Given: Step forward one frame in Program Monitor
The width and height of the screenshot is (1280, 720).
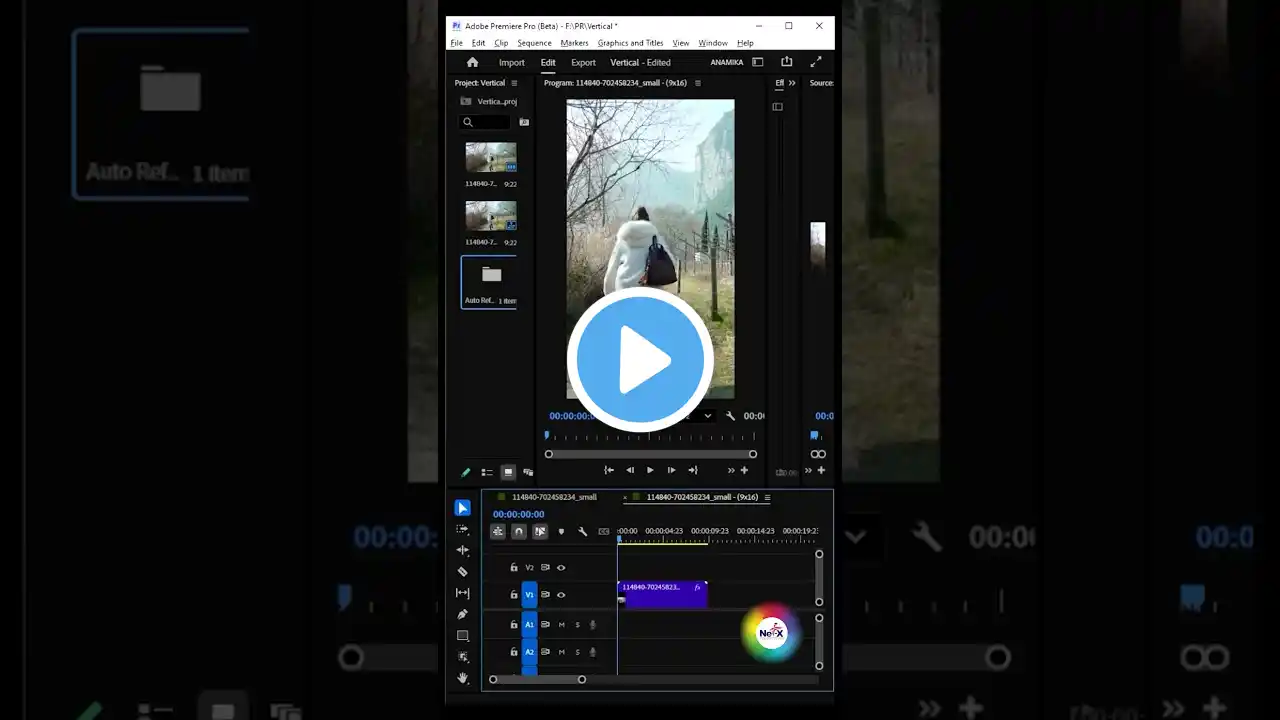Looking at the screenshot, I should [671, 470].
